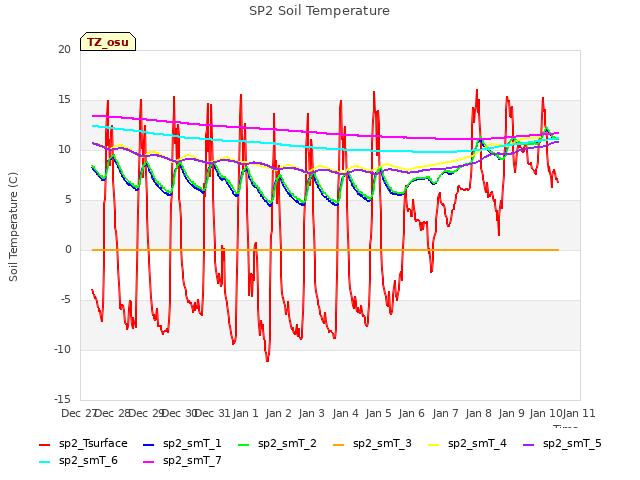640x480 pixels.
Task: Click the orange sp2_smT_3 legend swatch
Action: pos(339,444)
